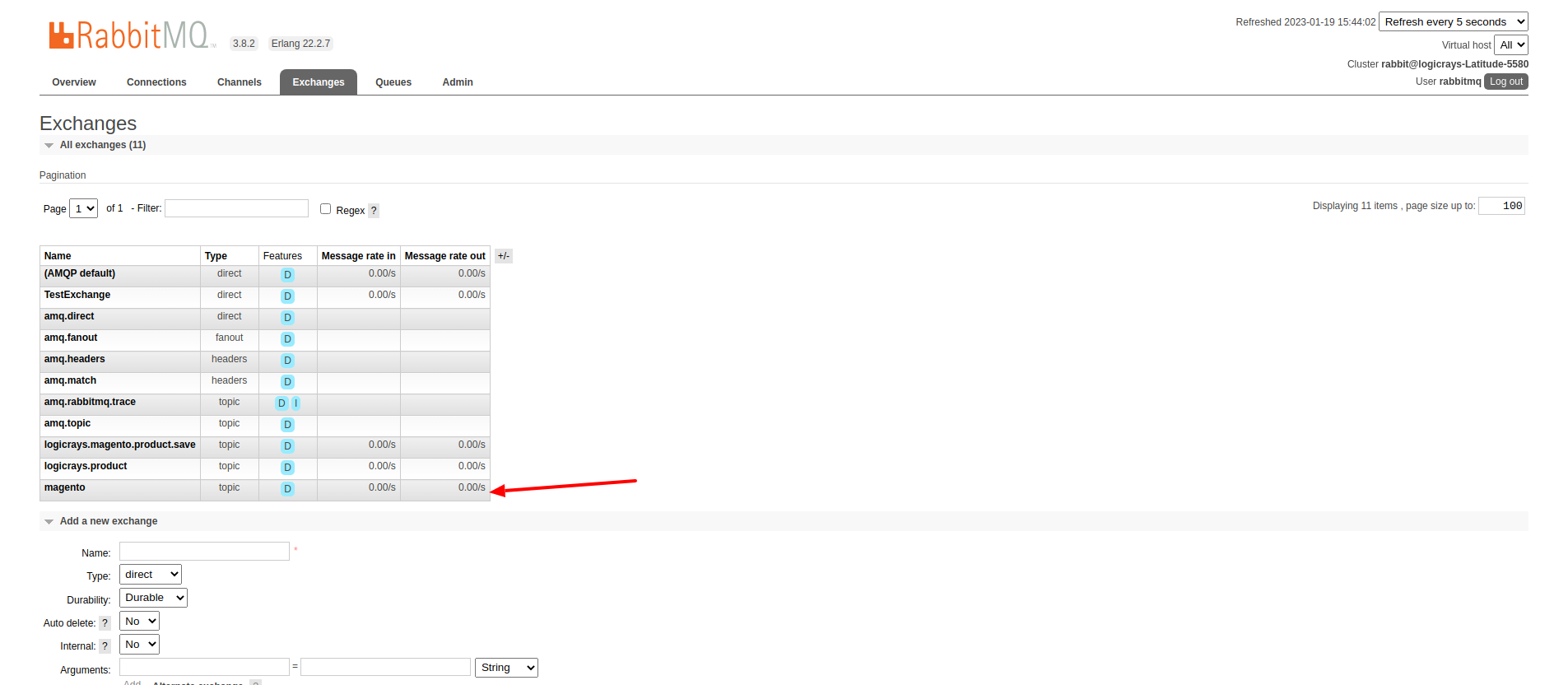The image size is (1568, 685).
Task: Open the Auto delete help question mark
Action: click(x=105, y=623)
